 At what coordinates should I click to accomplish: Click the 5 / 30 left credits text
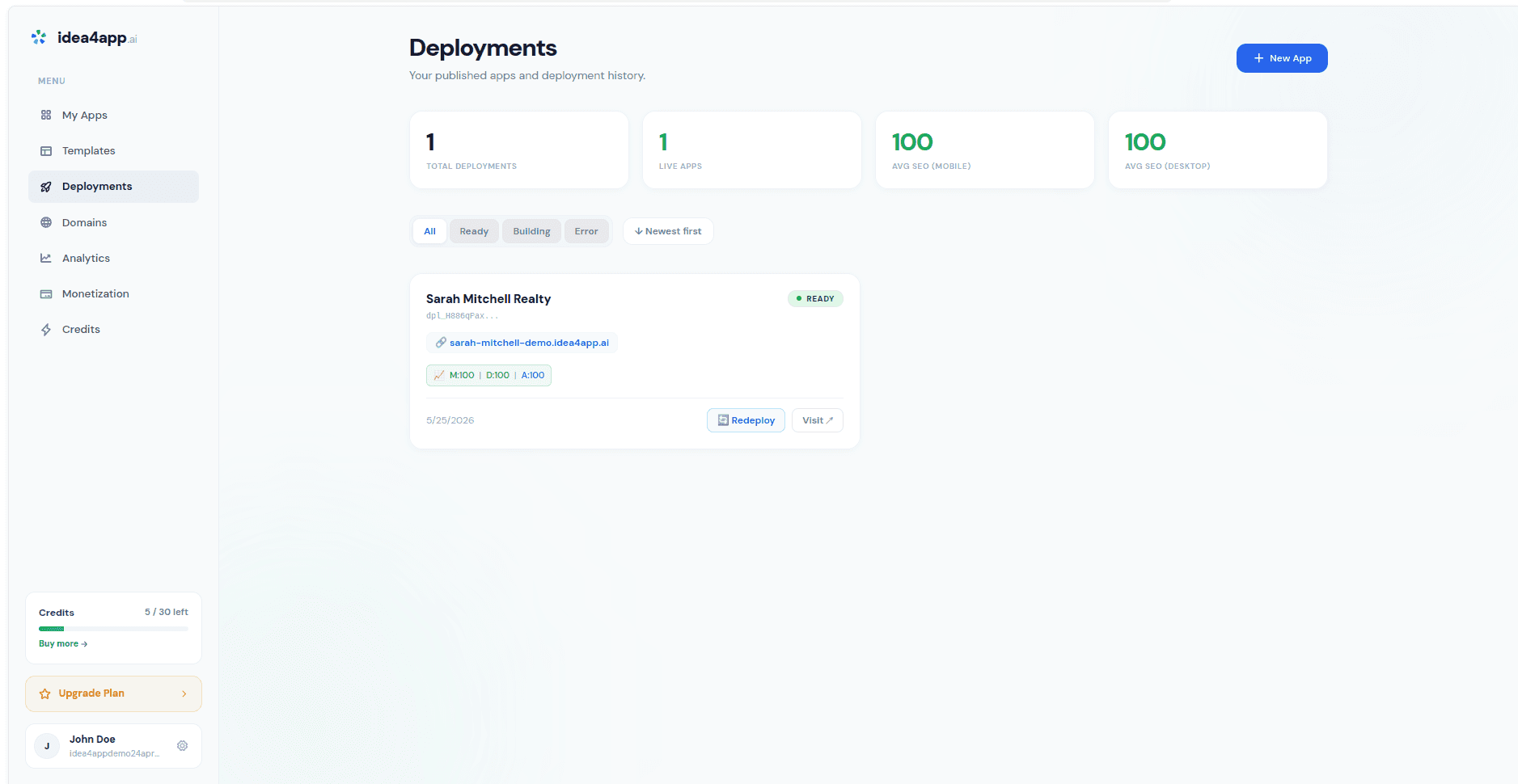pos(167,612)
